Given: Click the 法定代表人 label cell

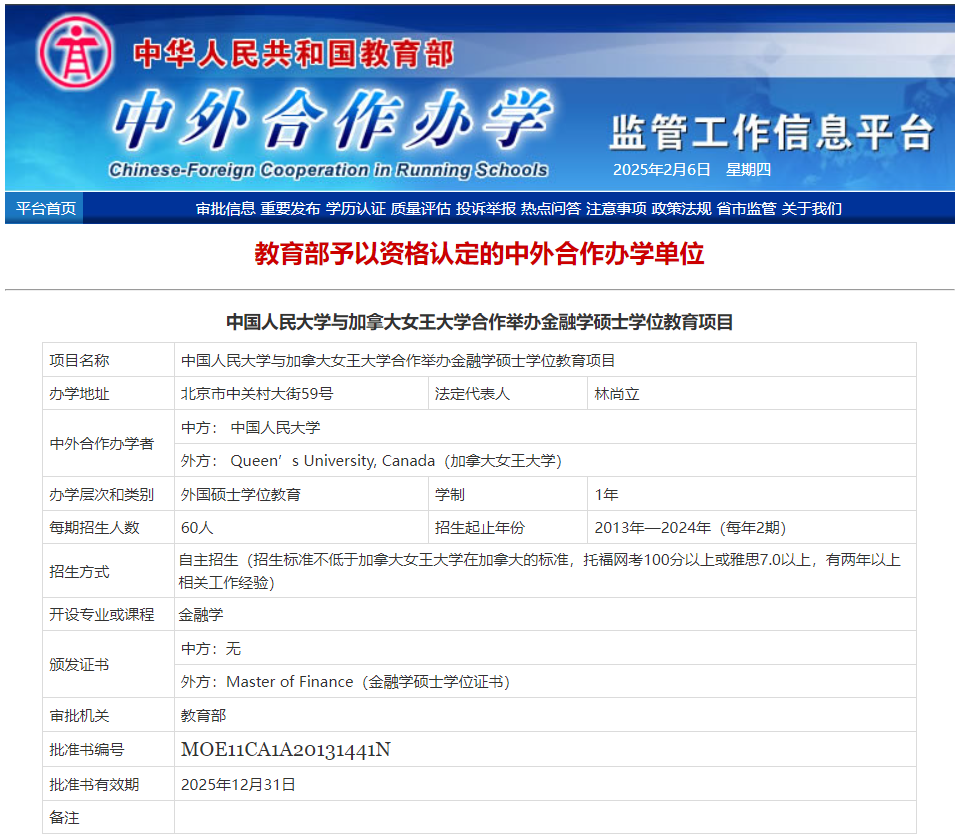Looking at the screenshot, I should [507, 393].
